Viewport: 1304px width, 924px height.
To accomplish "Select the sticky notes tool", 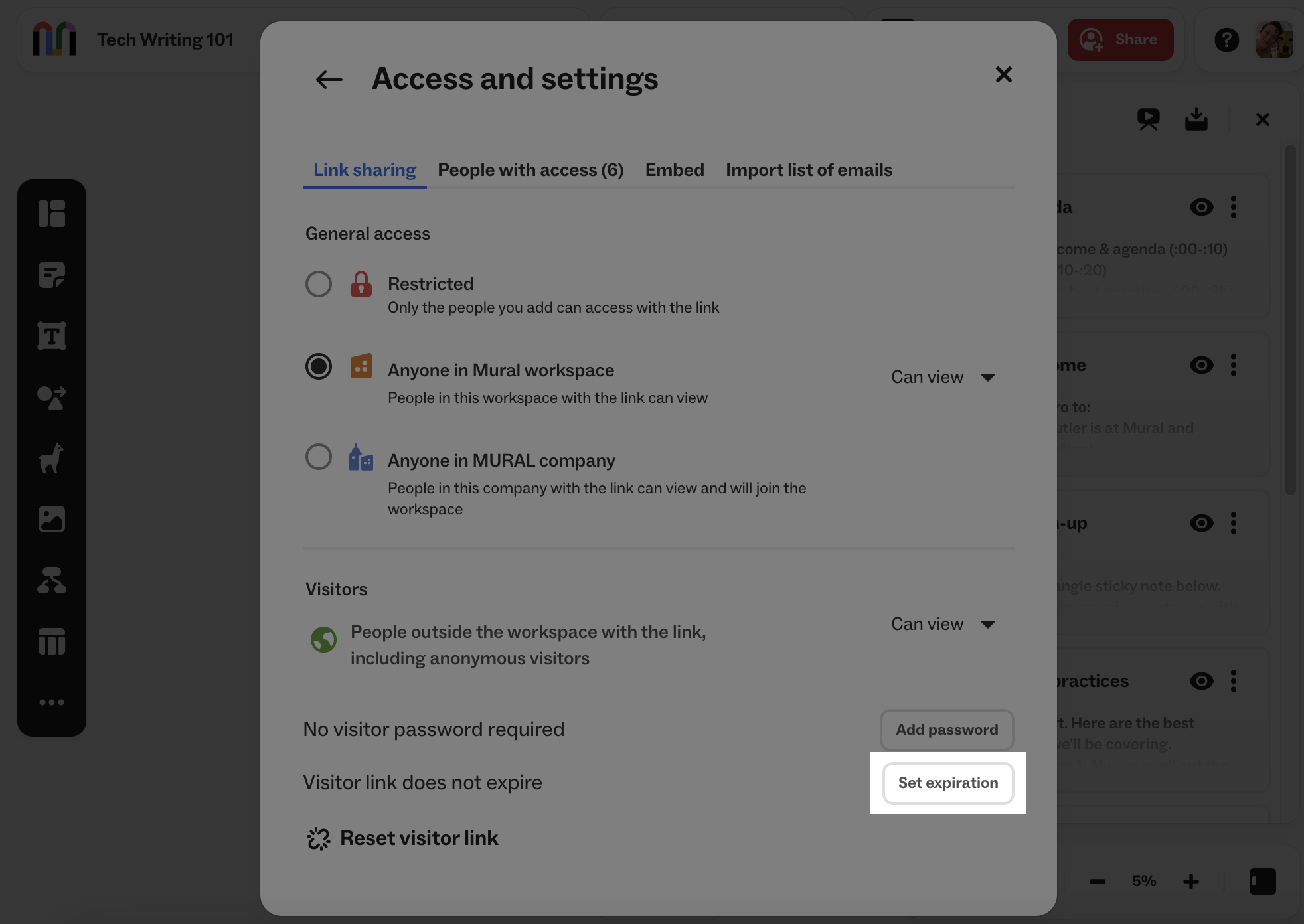I will [52, 274].
